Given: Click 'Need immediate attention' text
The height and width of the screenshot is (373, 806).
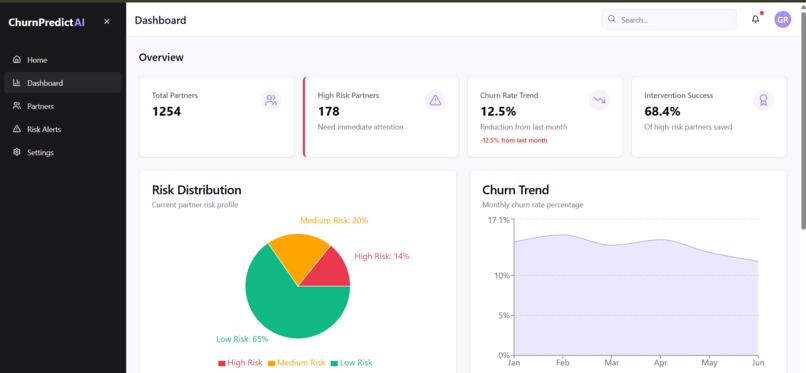Looking at the screenshot, I should click(360, 127).
